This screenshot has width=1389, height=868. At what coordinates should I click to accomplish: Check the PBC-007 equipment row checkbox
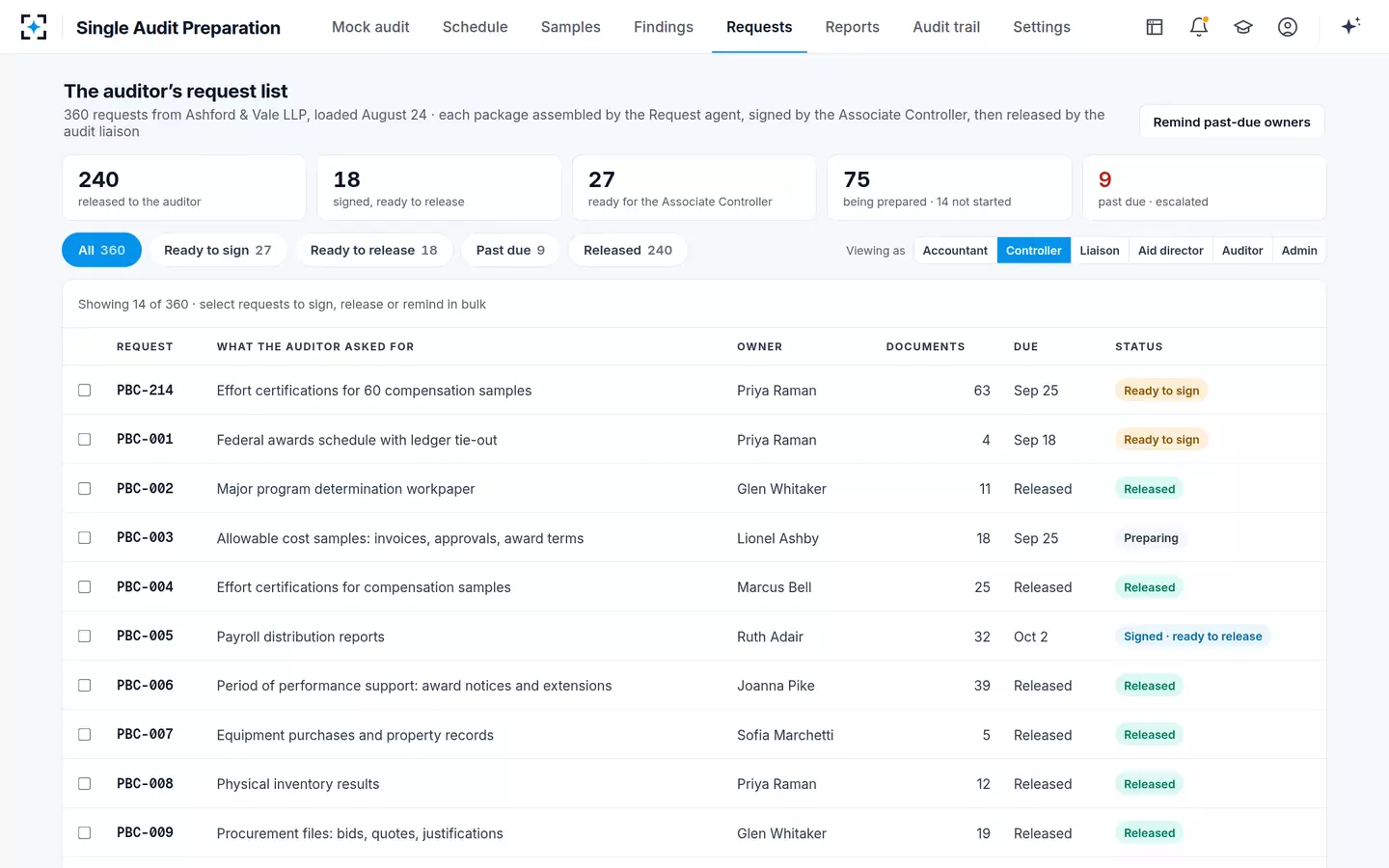coord(85,735)
